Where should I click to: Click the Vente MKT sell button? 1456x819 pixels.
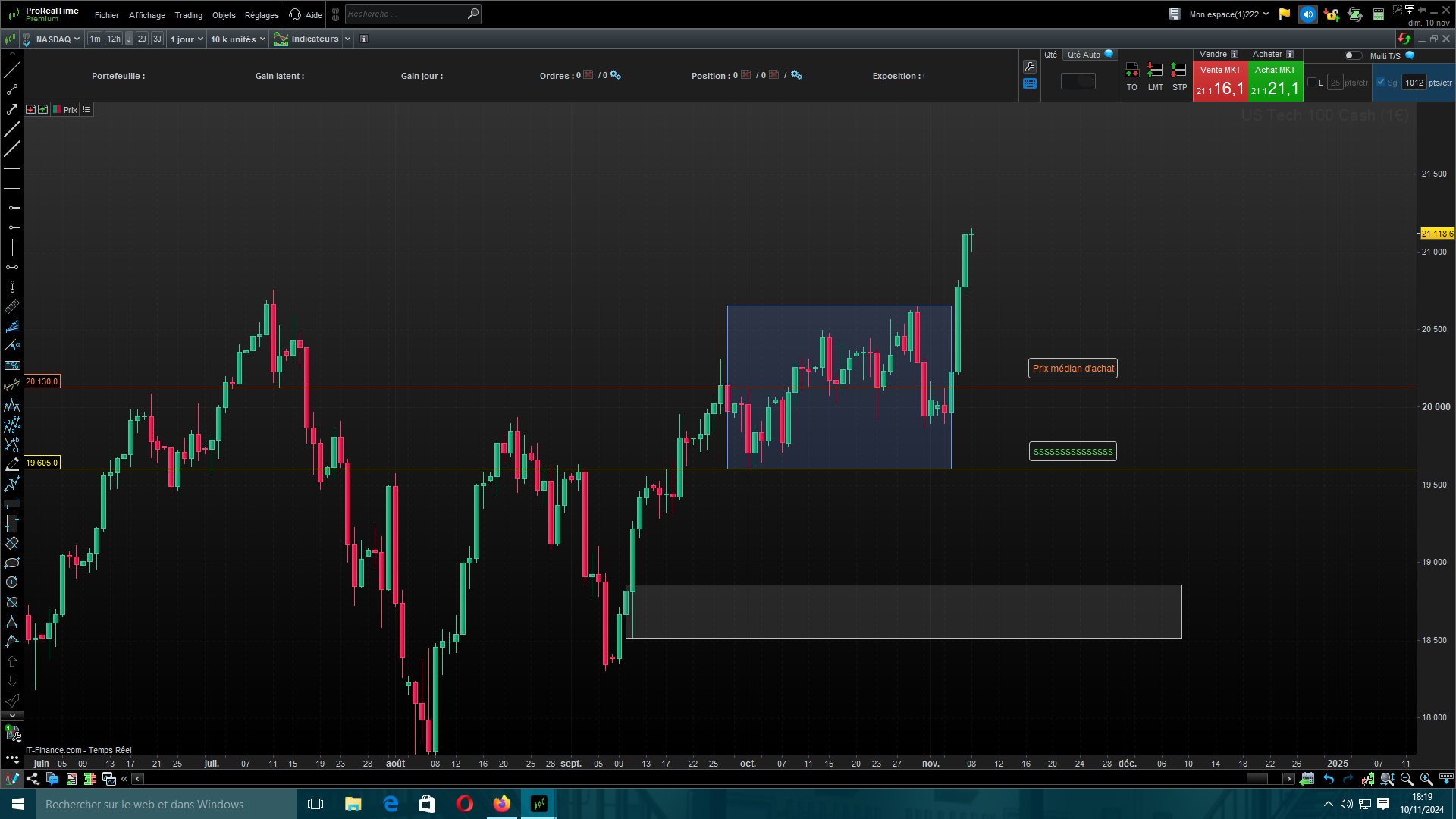pos(1220,81)
